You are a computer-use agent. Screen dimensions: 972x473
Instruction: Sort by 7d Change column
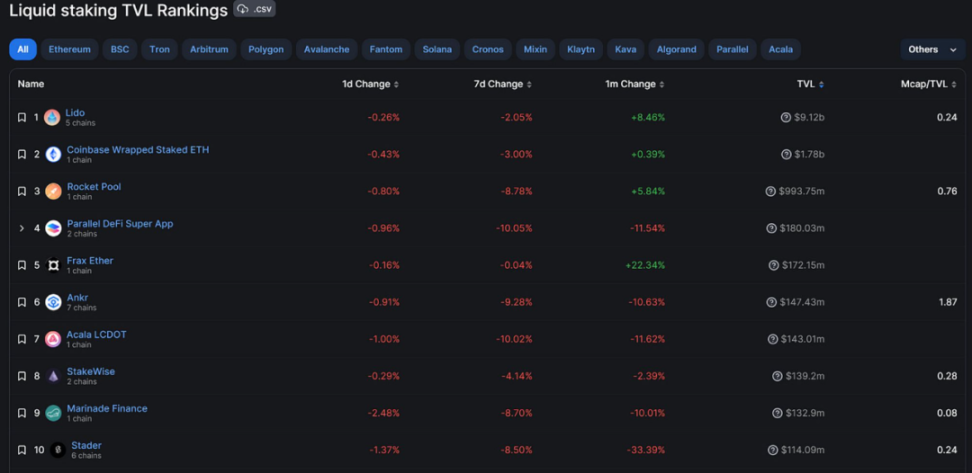click(x=503, y=84)
